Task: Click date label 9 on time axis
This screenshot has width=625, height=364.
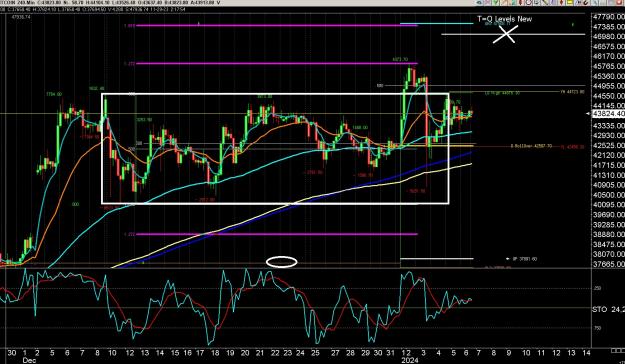Action: pos(508,353)
